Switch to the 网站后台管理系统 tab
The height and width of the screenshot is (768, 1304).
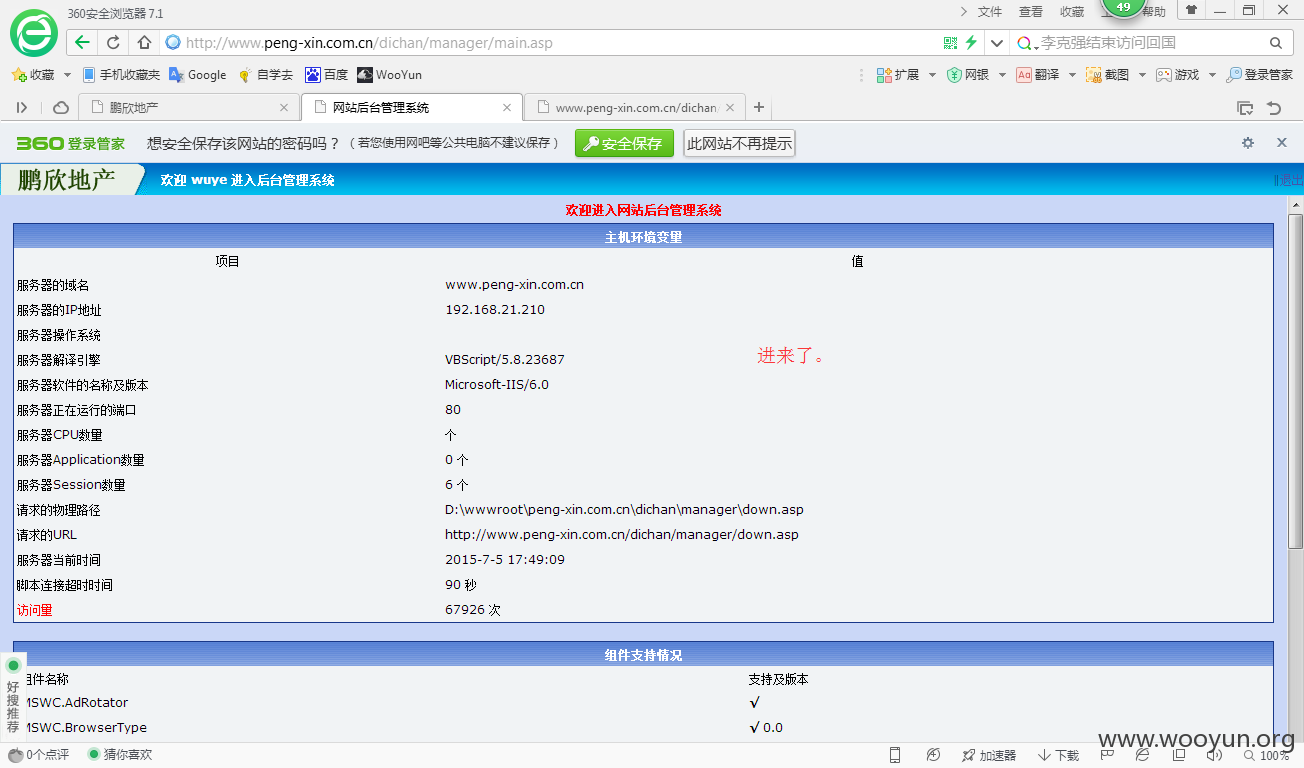point(412,108)
